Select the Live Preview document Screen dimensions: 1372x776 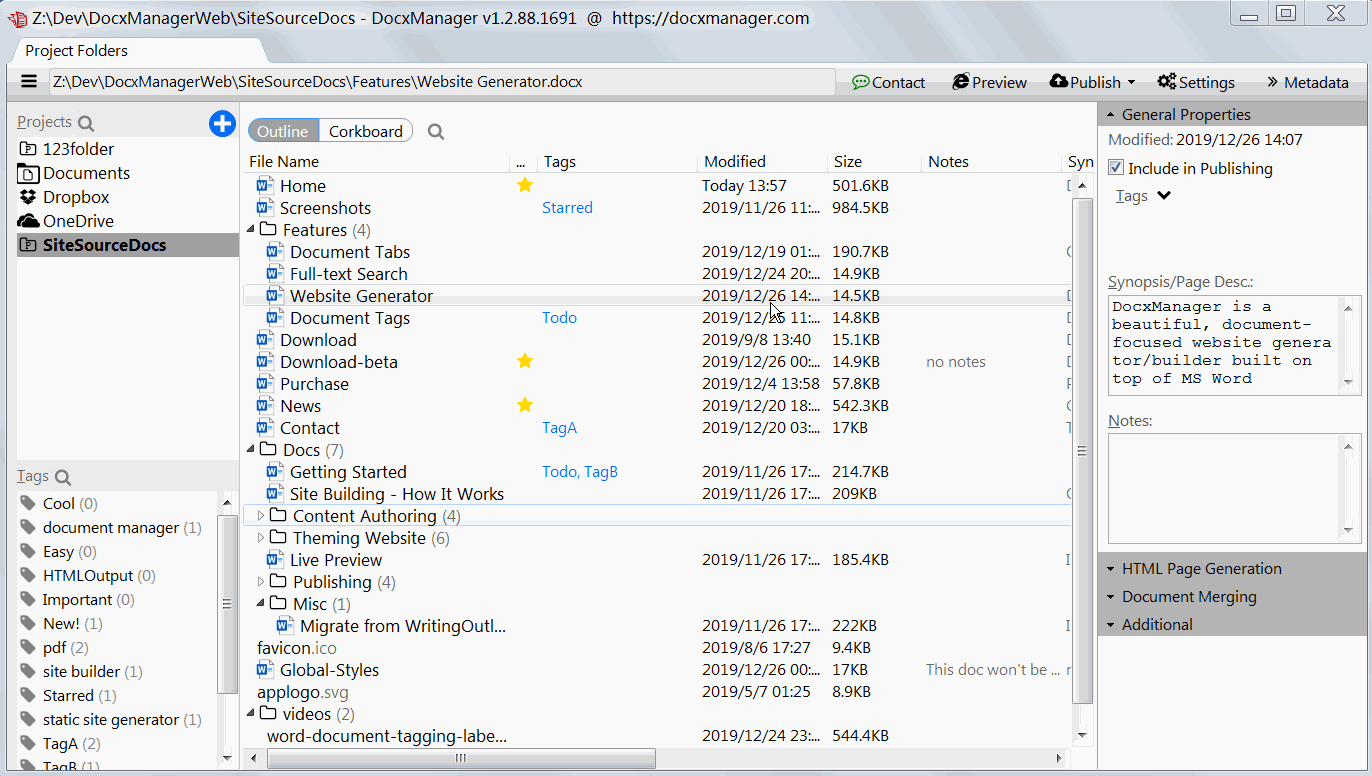[x=336, y=560]
